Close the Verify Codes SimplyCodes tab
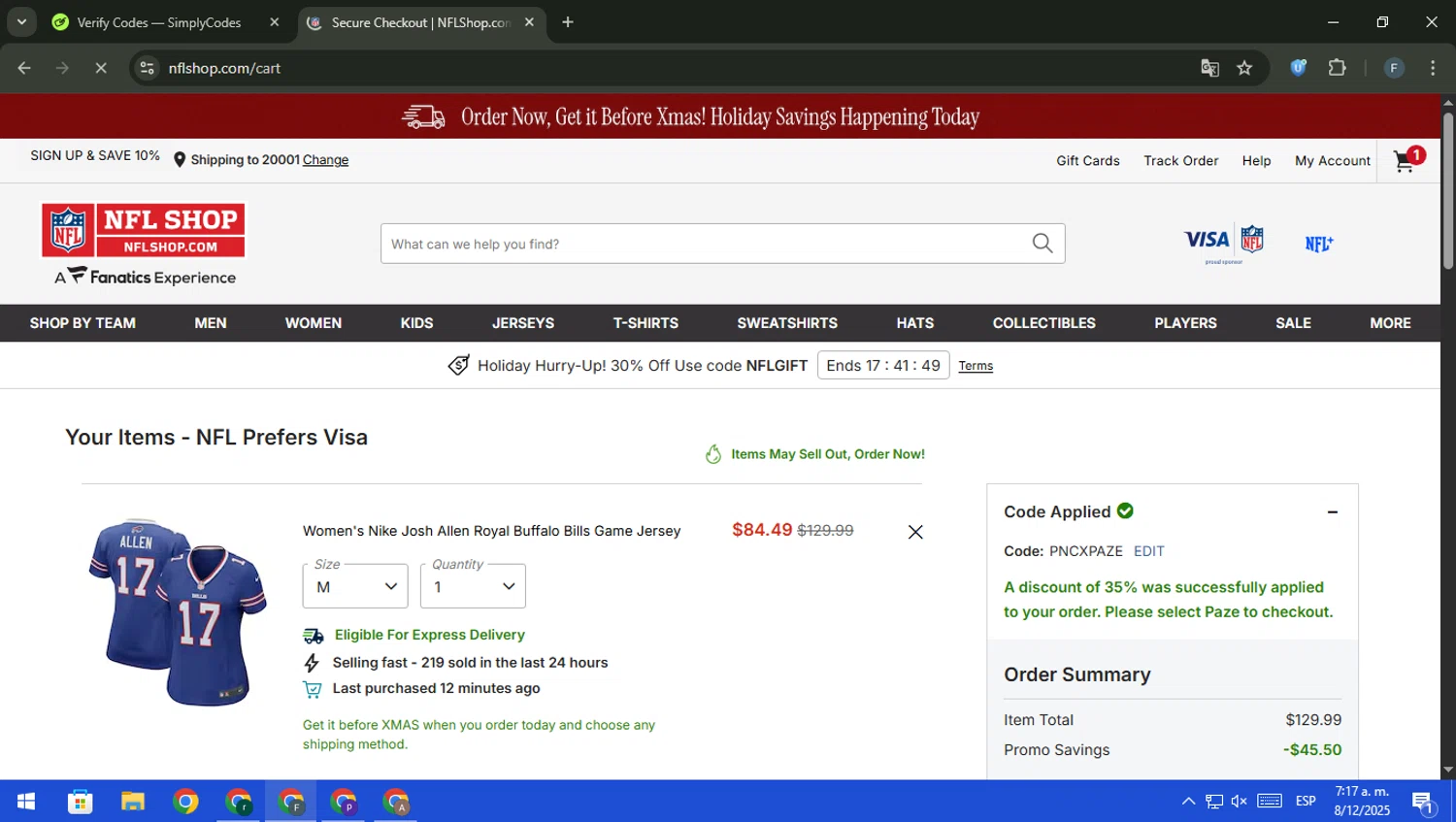Screen dimensions: 1456x822 point(275,22)
